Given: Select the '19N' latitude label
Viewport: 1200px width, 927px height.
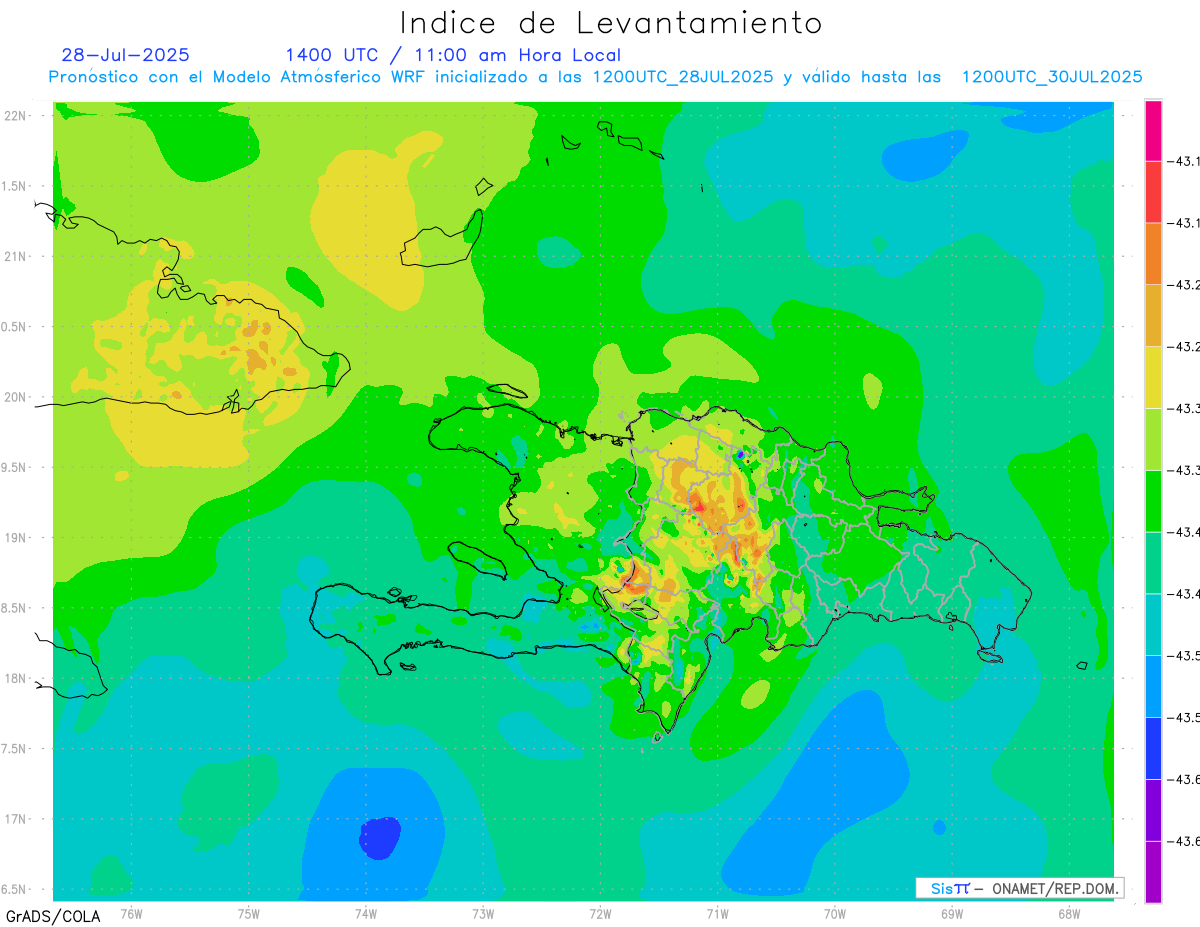Looking at the screenshot, I should (x=15, y=537).
